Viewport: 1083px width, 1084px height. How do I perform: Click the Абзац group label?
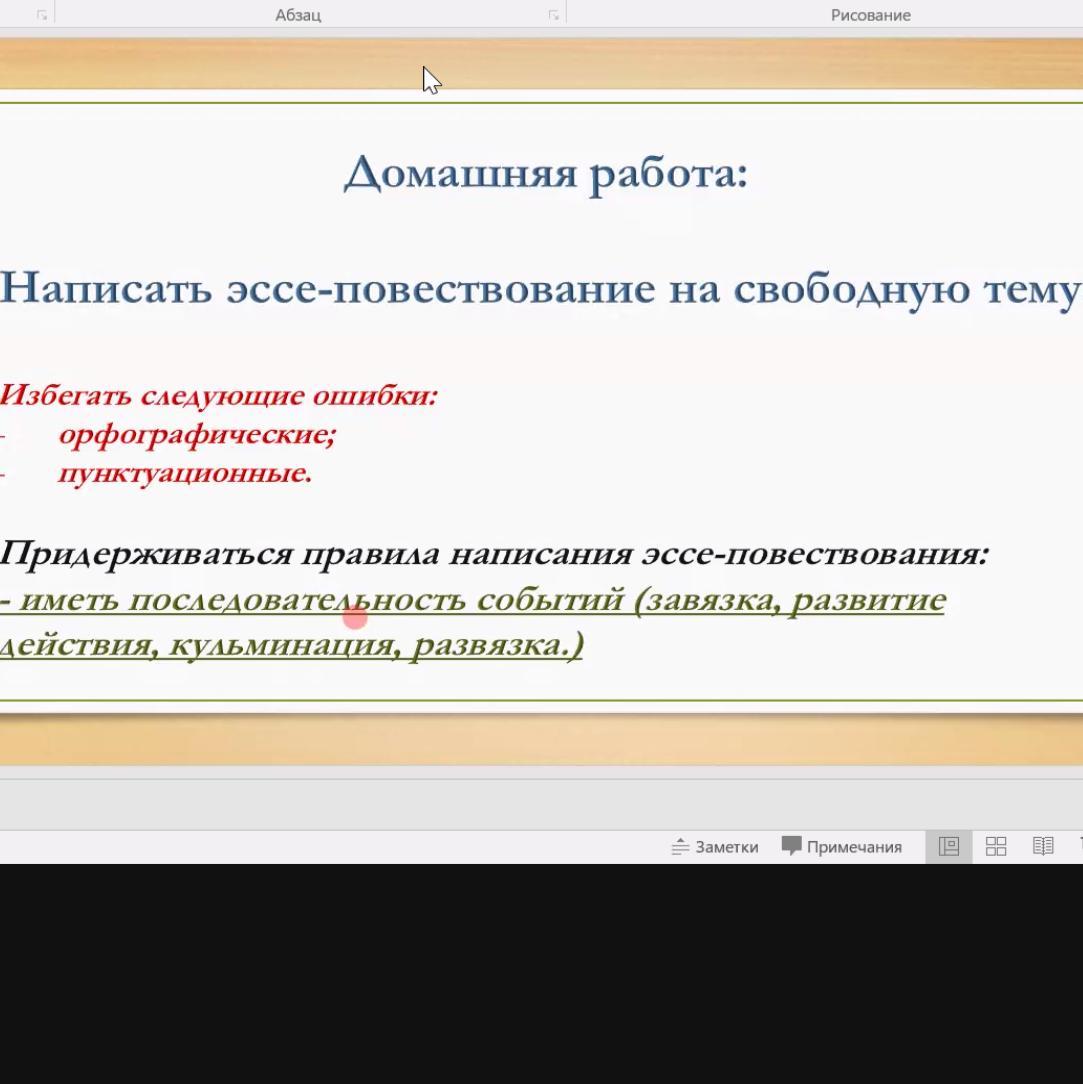(x=298, y=15)
